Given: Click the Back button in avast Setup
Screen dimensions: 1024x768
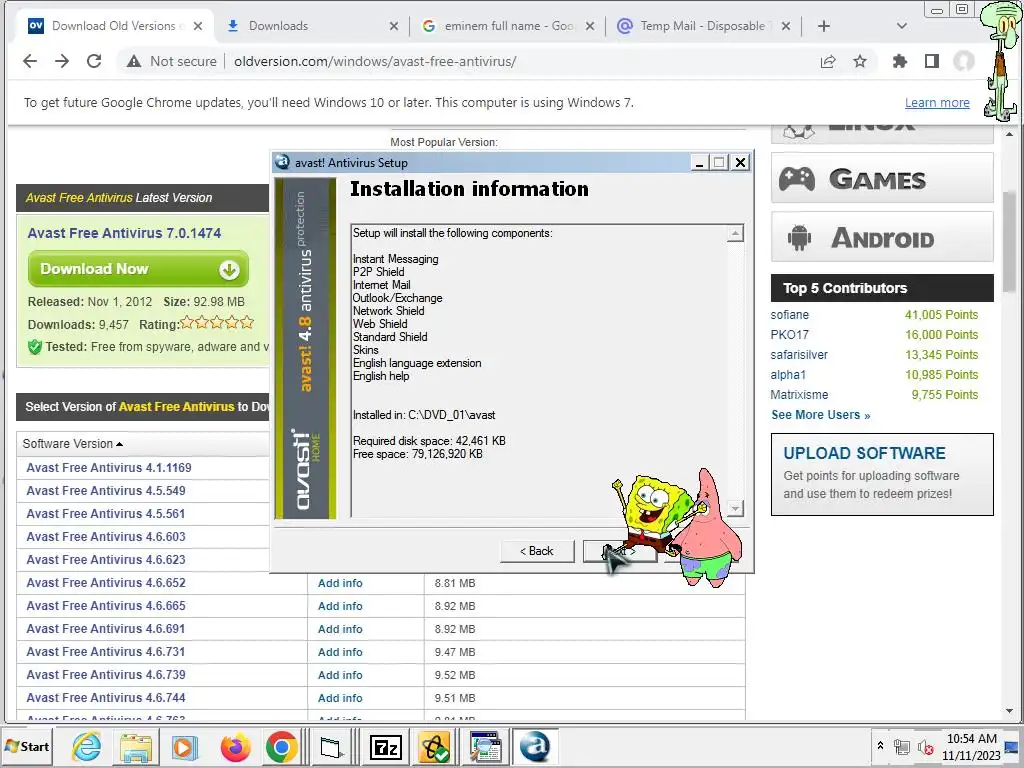Looking at the screenshot, I should pyautogui.click(x=537, y=551).
